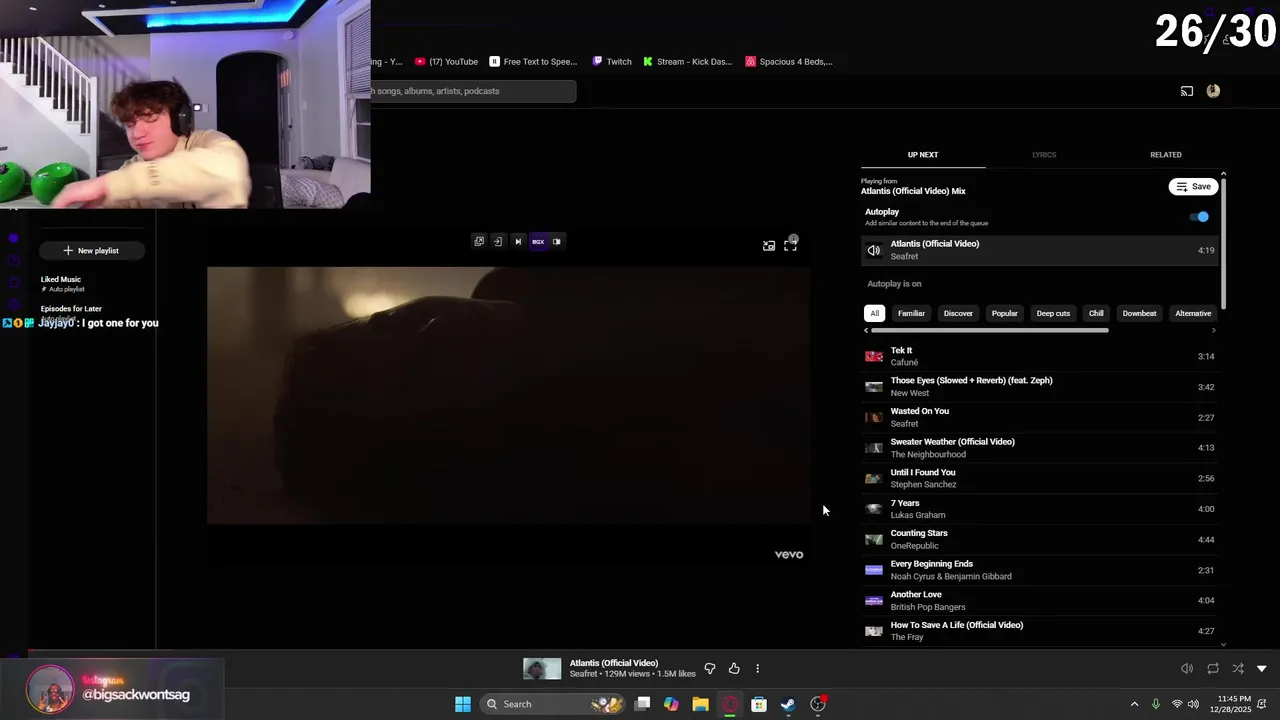
Task: Click the chip row left arrow
Action: coord(866,330)
